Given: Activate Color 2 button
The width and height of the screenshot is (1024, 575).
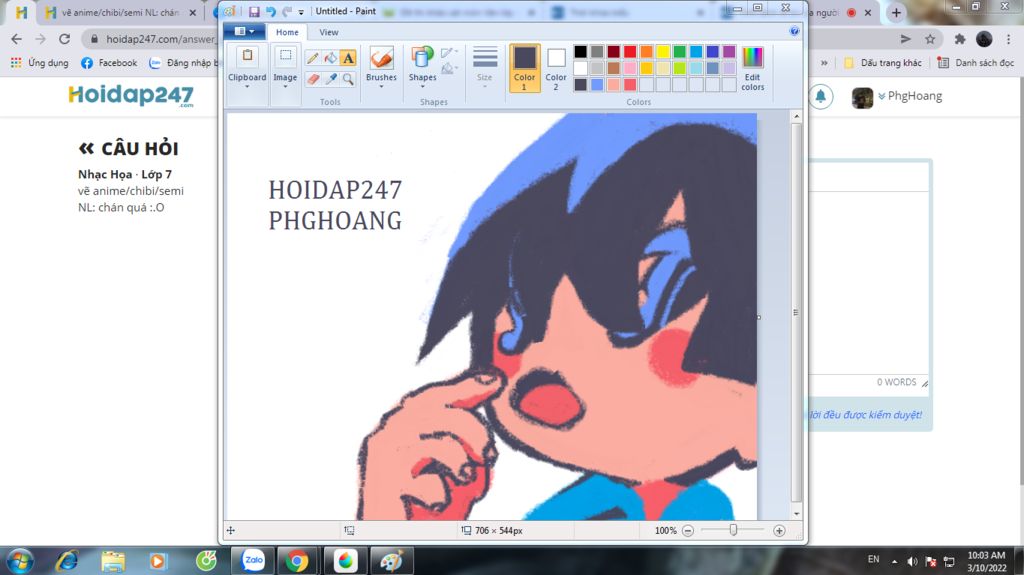Looking at the screenshot, I should 556,68.
